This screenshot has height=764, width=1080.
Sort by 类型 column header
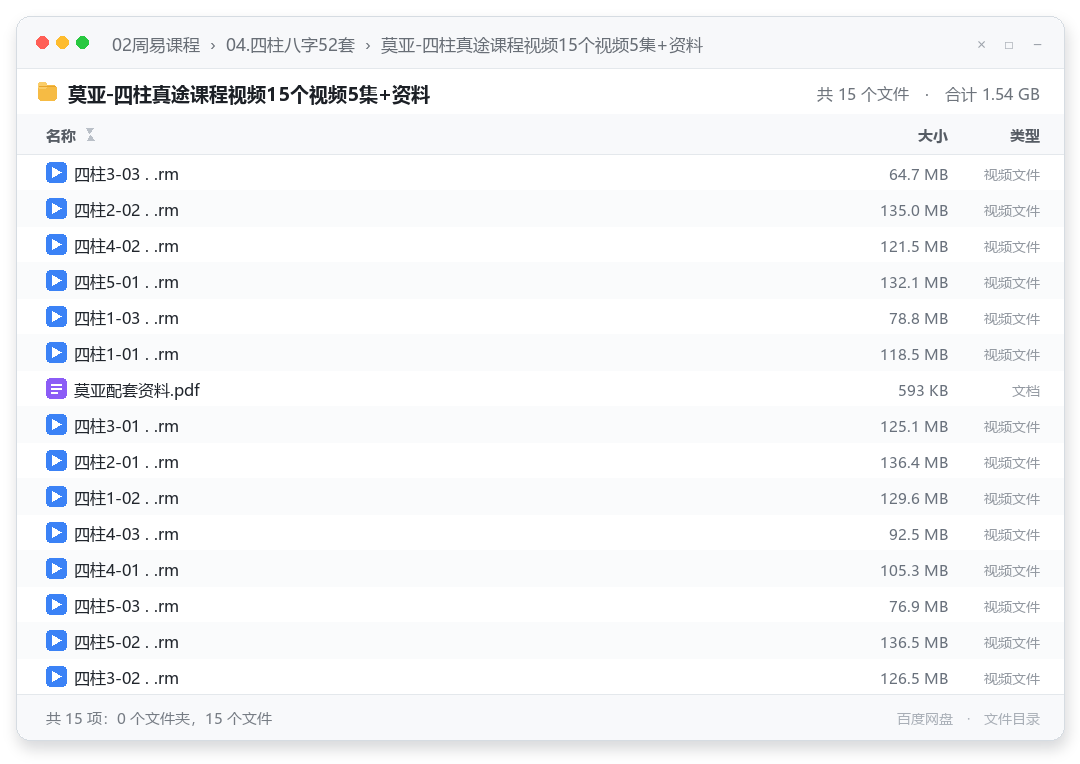coord(1025,136)
